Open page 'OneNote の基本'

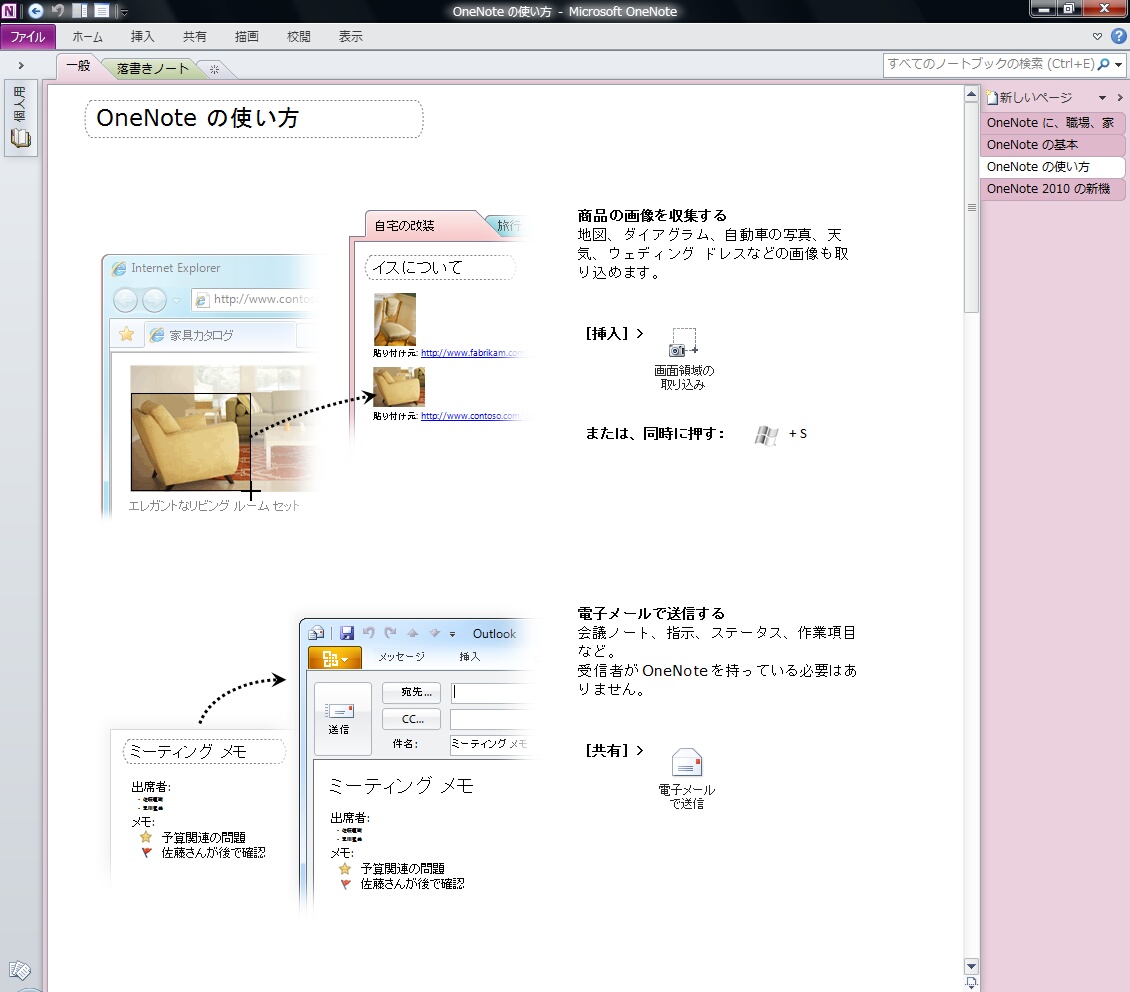click(x=1051, y=145)
